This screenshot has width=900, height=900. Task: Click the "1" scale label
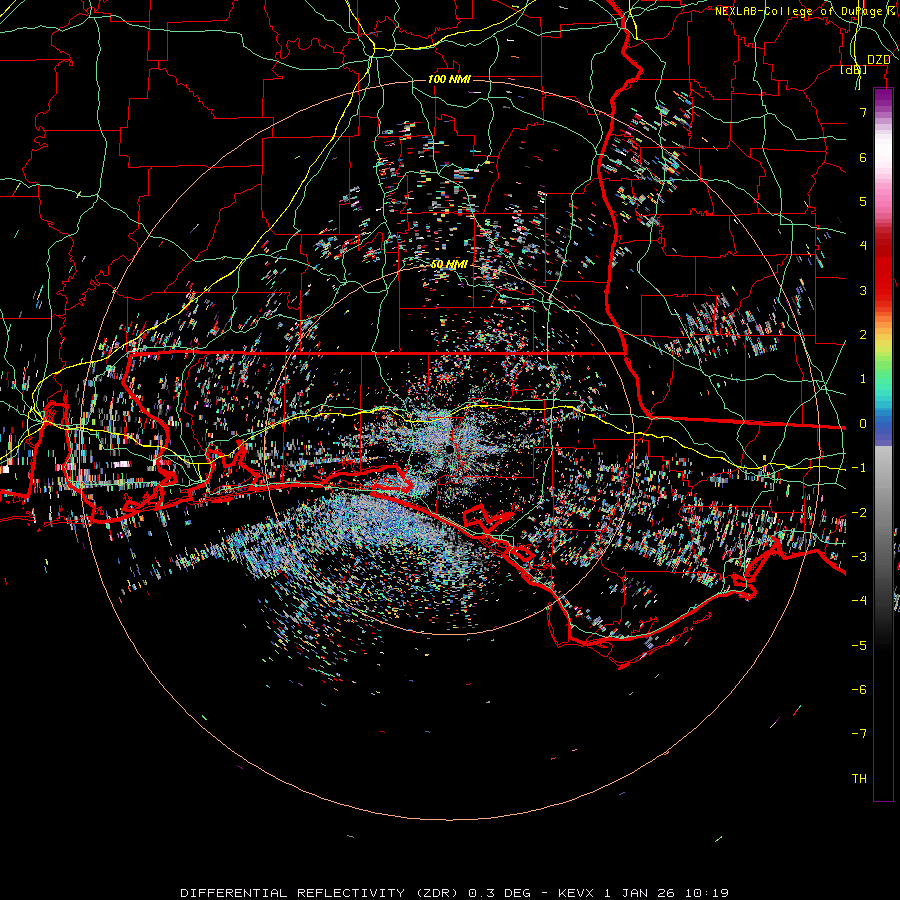pyautogui.click(x=863, y=379)
